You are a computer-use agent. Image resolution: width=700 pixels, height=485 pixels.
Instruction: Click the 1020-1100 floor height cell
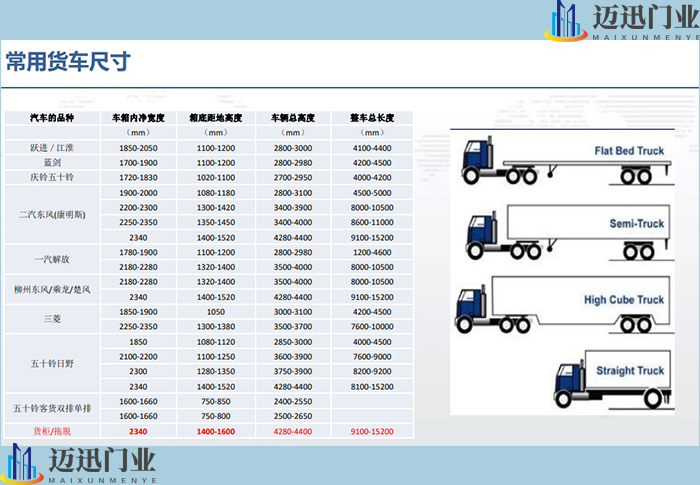[216, 177]
